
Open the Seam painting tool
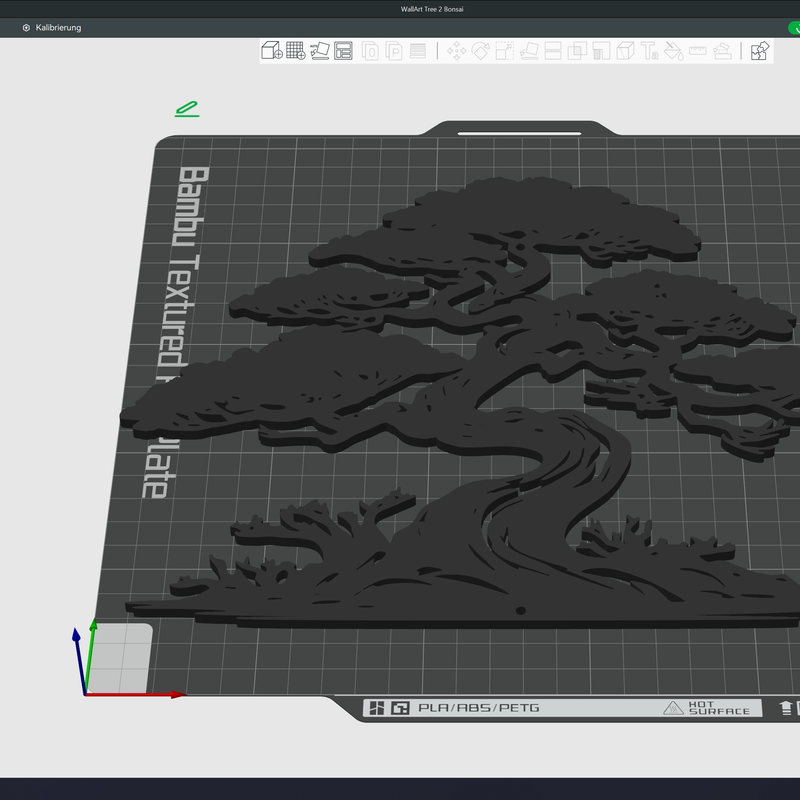click(x=626, y=51)
